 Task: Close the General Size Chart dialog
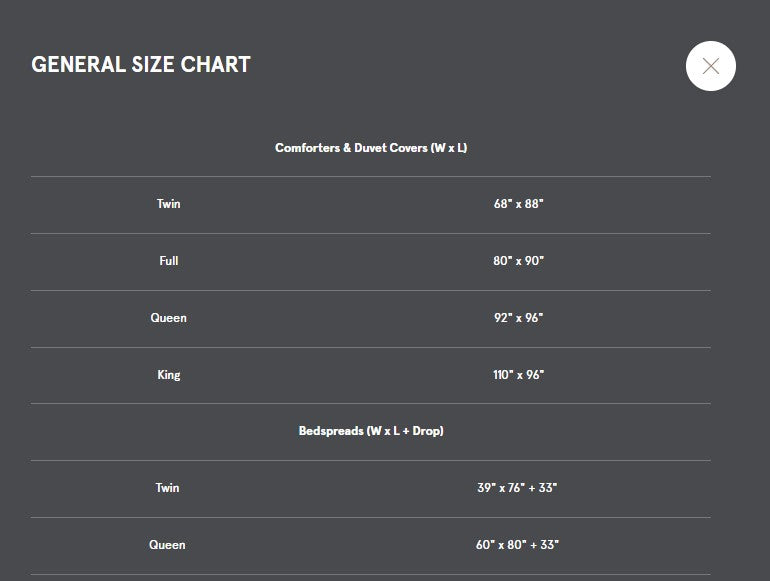[711, 66]
